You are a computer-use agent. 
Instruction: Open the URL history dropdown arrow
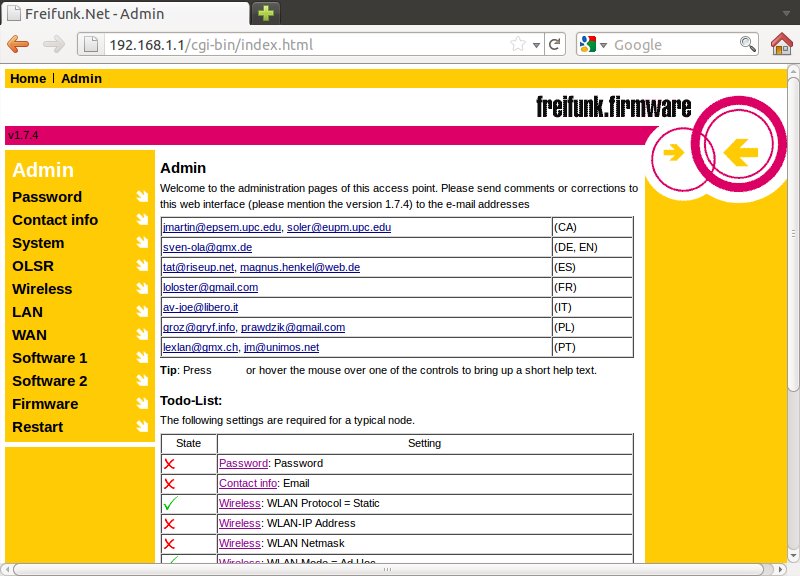click(536, 45)
